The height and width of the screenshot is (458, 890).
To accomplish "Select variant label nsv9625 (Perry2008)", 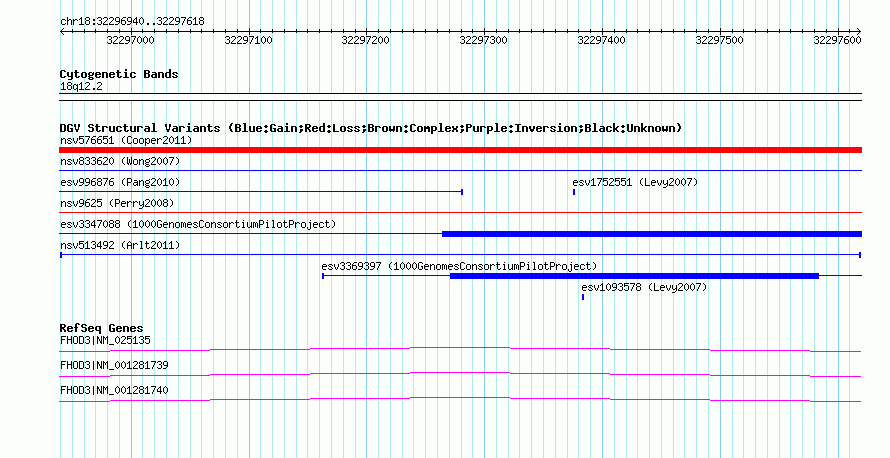I will pos(117,203).
